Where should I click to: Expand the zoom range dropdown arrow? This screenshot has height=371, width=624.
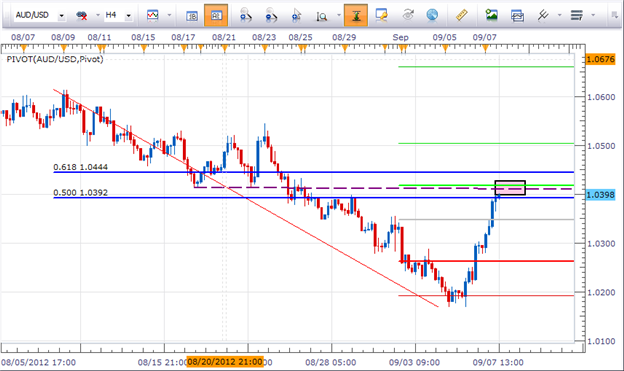pyautogui.click(x=339, y=16)
